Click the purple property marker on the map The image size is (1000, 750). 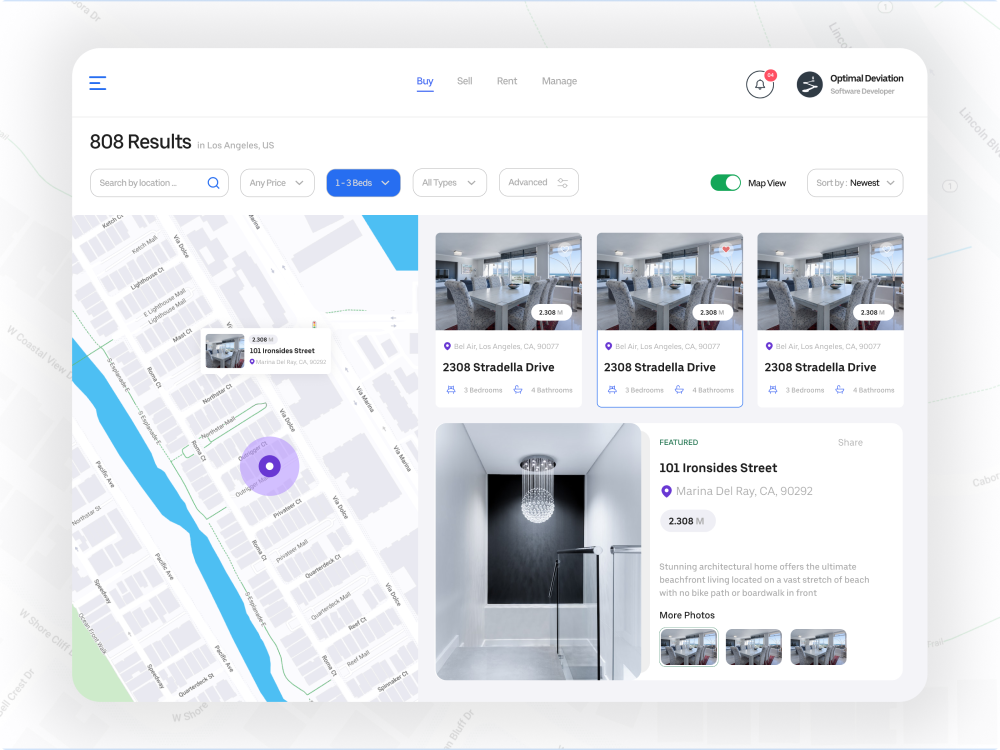tap(269, 466)
